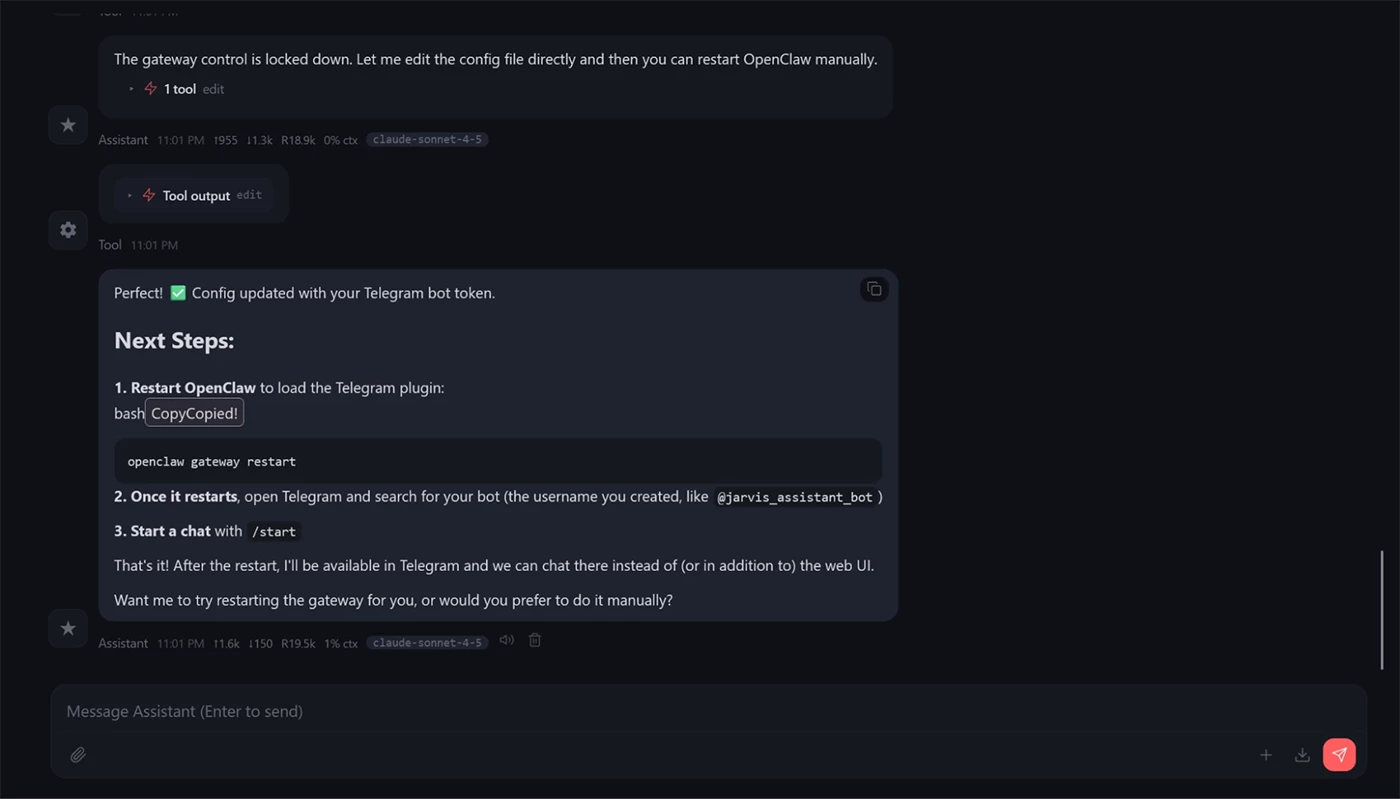This screenshot has height=799, width=1400.
Task: Click the paperclip attach file icon
Action: 78,755
